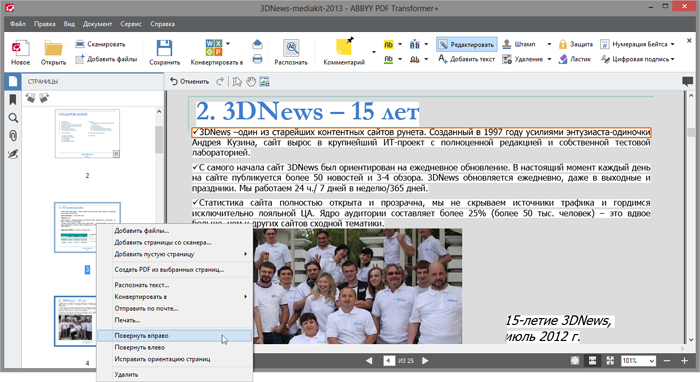The image size is (700, 382).
Task: Toggle the one-page round view button
Action: (x=575, y=361)
